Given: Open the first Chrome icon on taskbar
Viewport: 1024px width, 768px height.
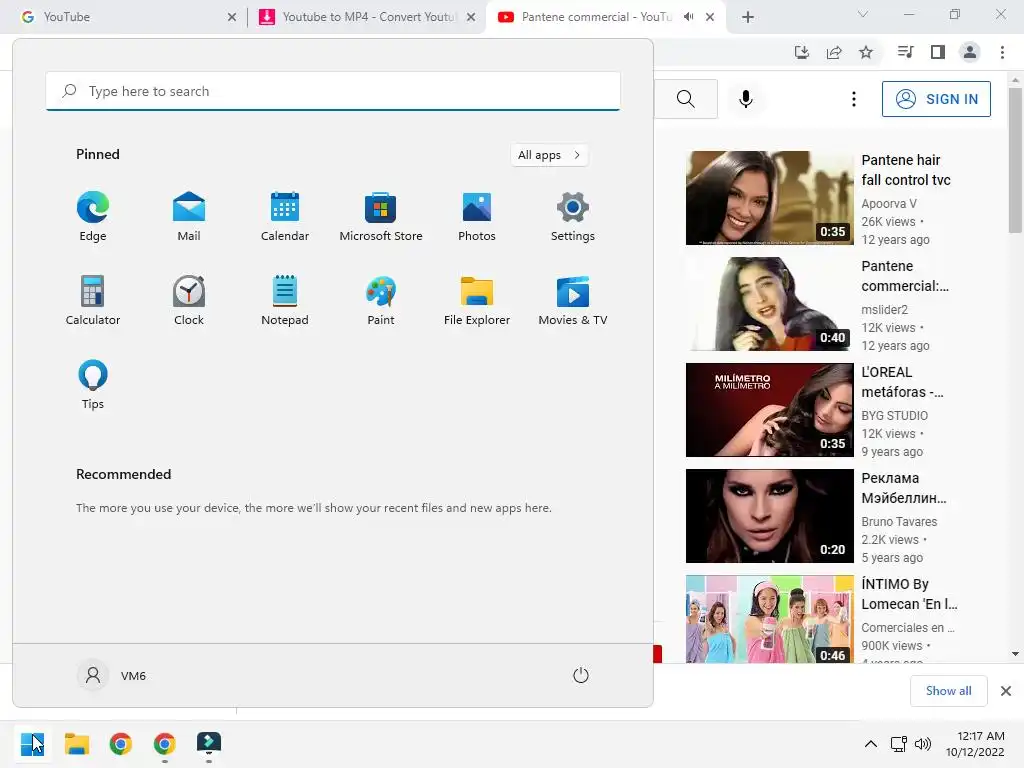Looking at the screenshot, I should (120, 744).
